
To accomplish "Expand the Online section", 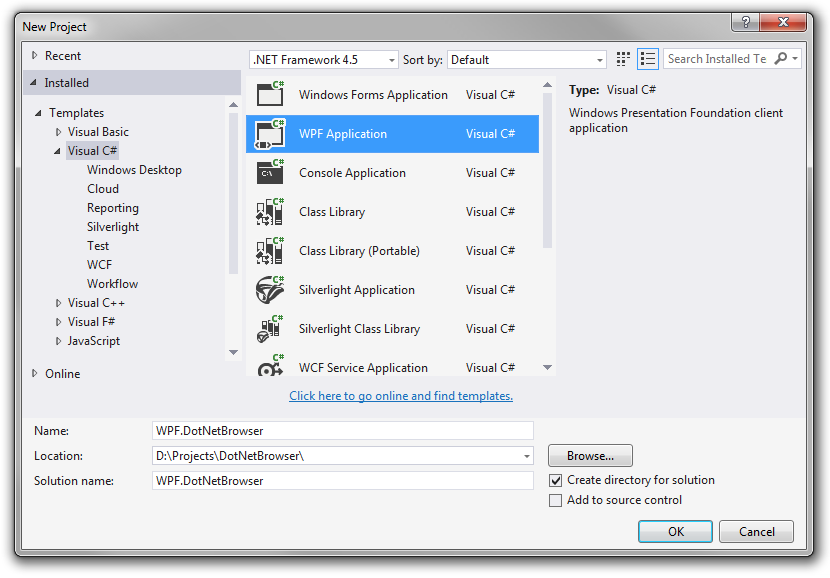I will coord(34,374).
